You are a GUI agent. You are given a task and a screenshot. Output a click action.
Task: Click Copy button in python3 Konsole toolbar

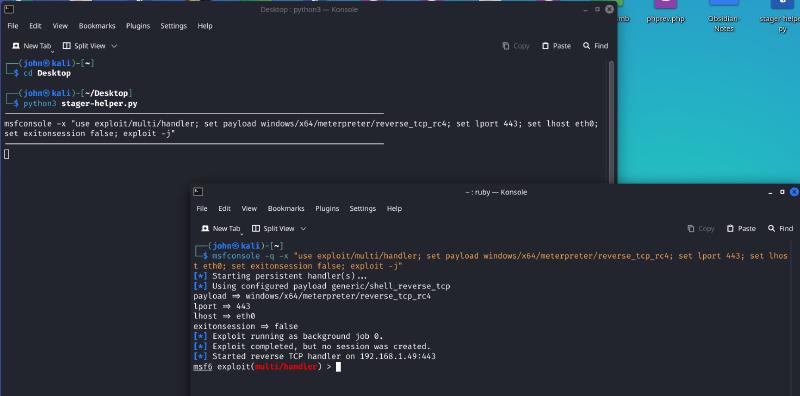(x=516, y=46)
